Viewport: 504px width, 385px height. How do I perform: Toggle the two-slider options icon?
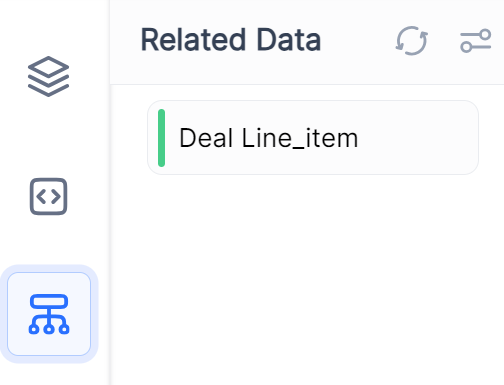point(476,41)
